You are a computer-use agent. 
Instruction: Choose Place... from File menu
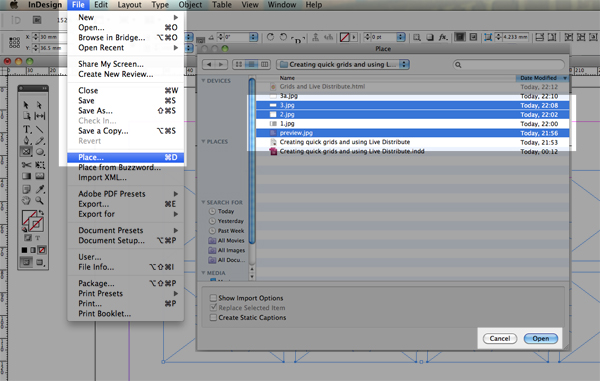click(x=126, y=157)
